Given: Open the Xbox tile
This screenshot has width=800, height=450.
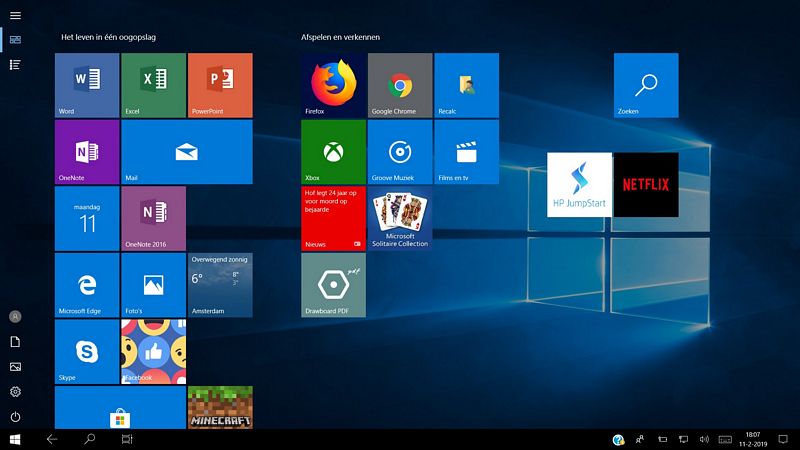Looking at the screenshot, I should 334,152.
